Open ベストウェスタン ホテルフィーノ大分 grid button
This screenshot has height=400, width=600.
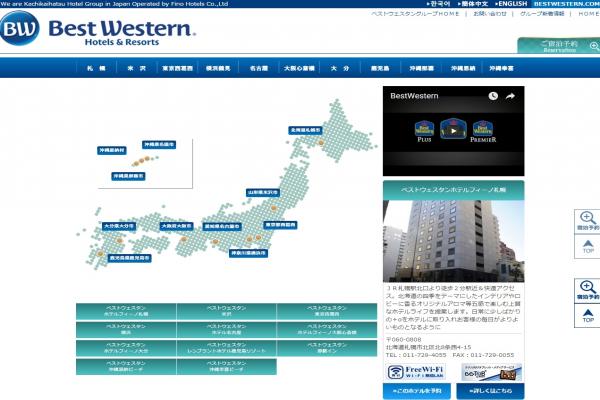tap(126, 348)
